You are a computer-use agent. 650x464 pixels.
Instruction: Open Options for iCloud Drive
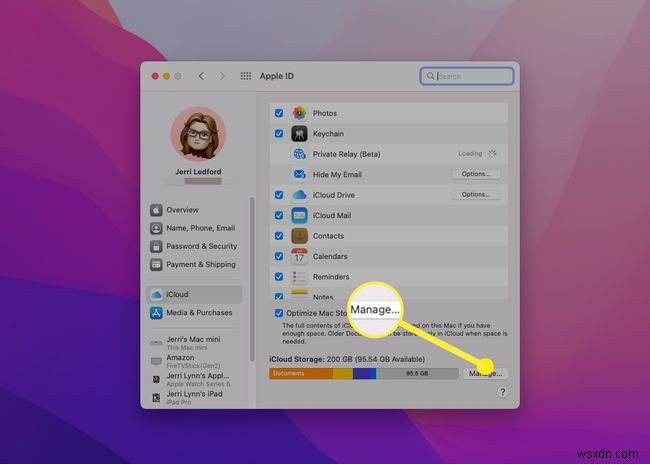point(476,194)
